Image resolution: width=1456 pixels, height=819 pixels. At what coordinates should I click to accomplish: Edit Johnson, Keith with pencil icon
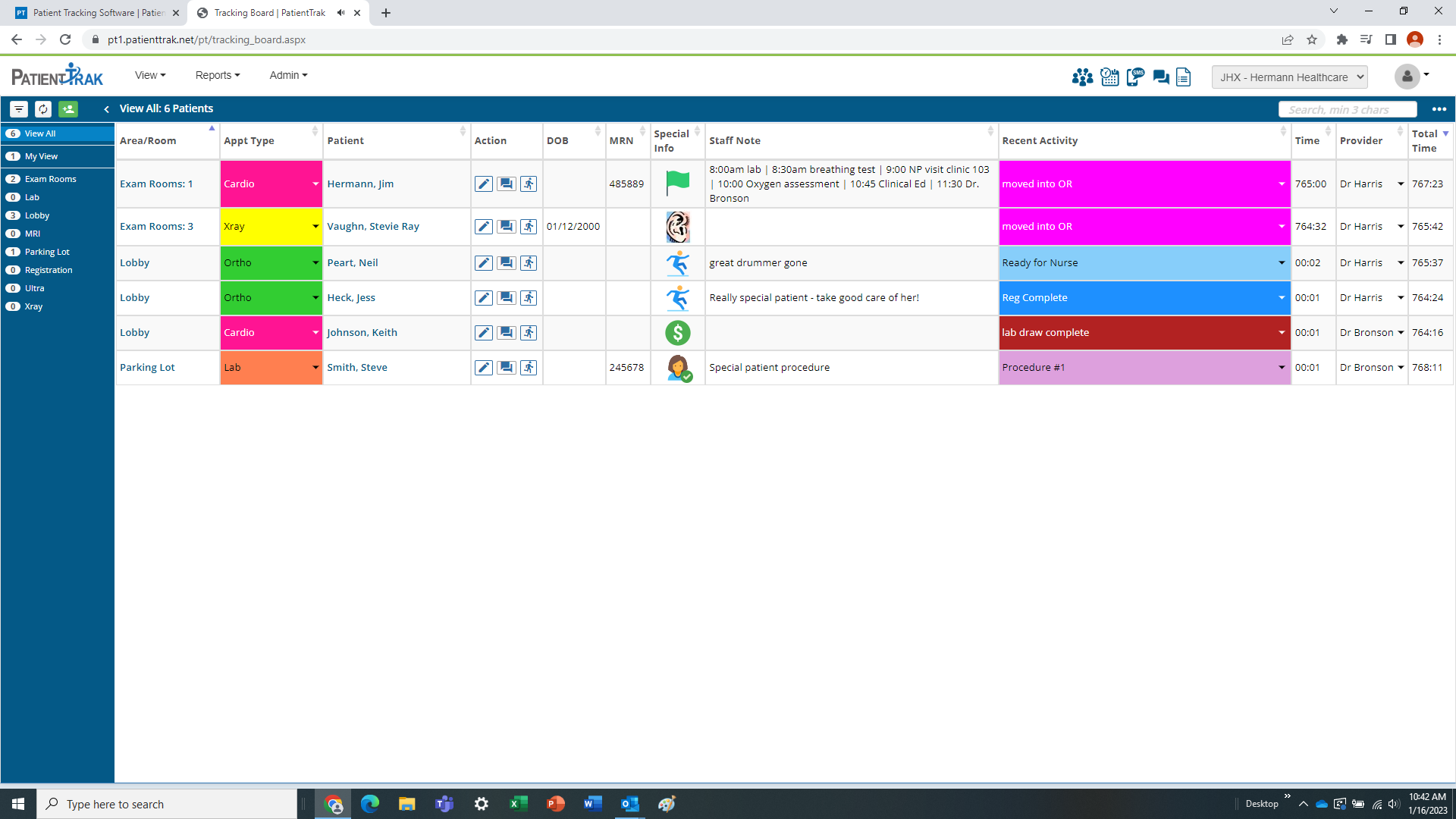484,332
